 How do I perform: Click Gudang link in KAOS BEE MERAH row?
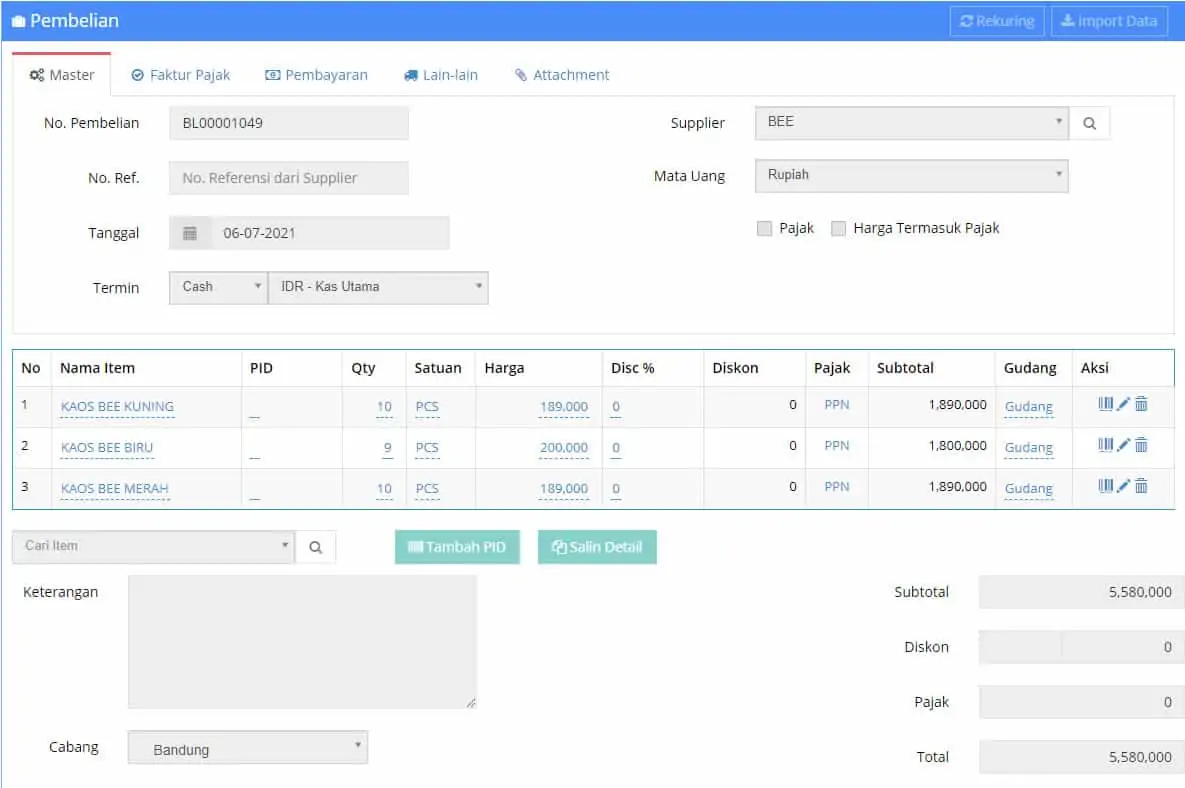(x=1029, y=488)
